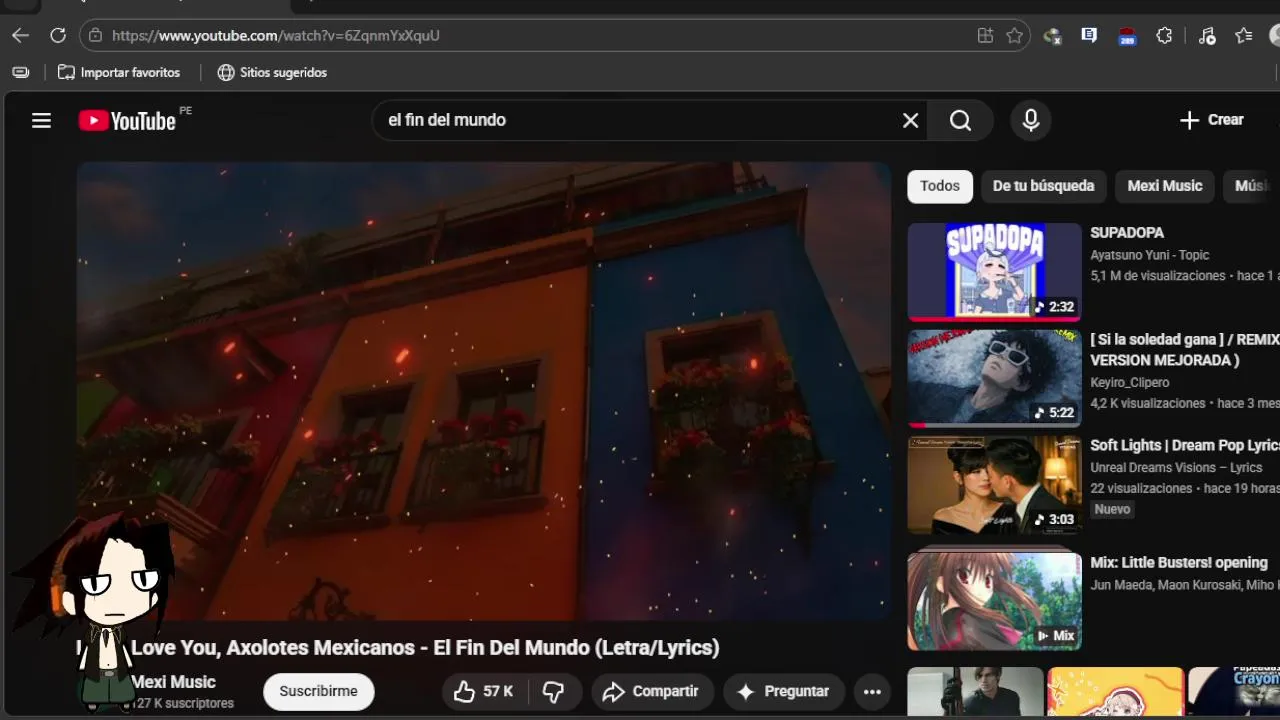Clear the search text with the X icon

tap(910, 120)
